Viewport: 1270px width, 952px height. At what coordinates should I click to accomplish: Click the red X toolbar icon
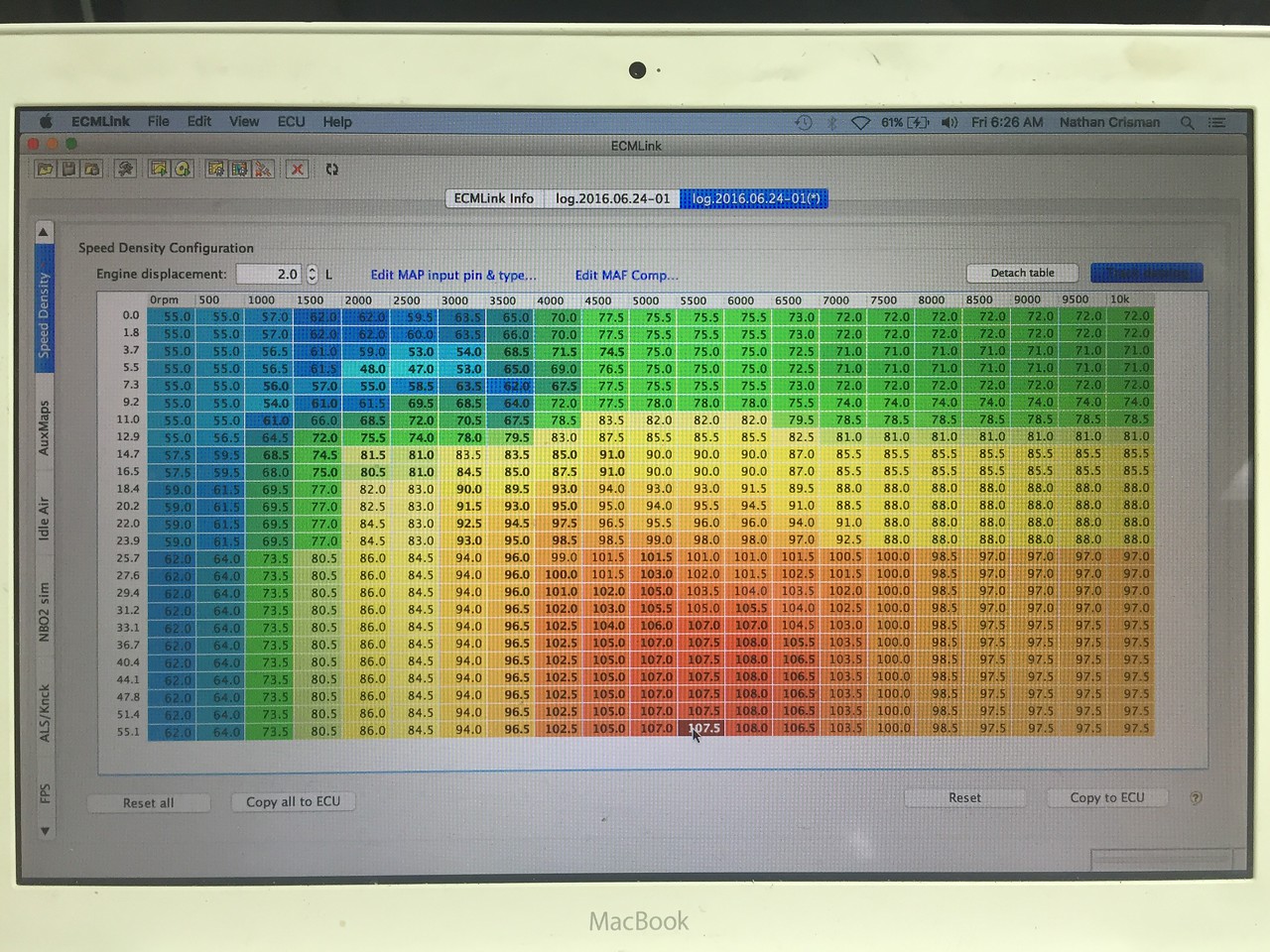pos(297,170)
